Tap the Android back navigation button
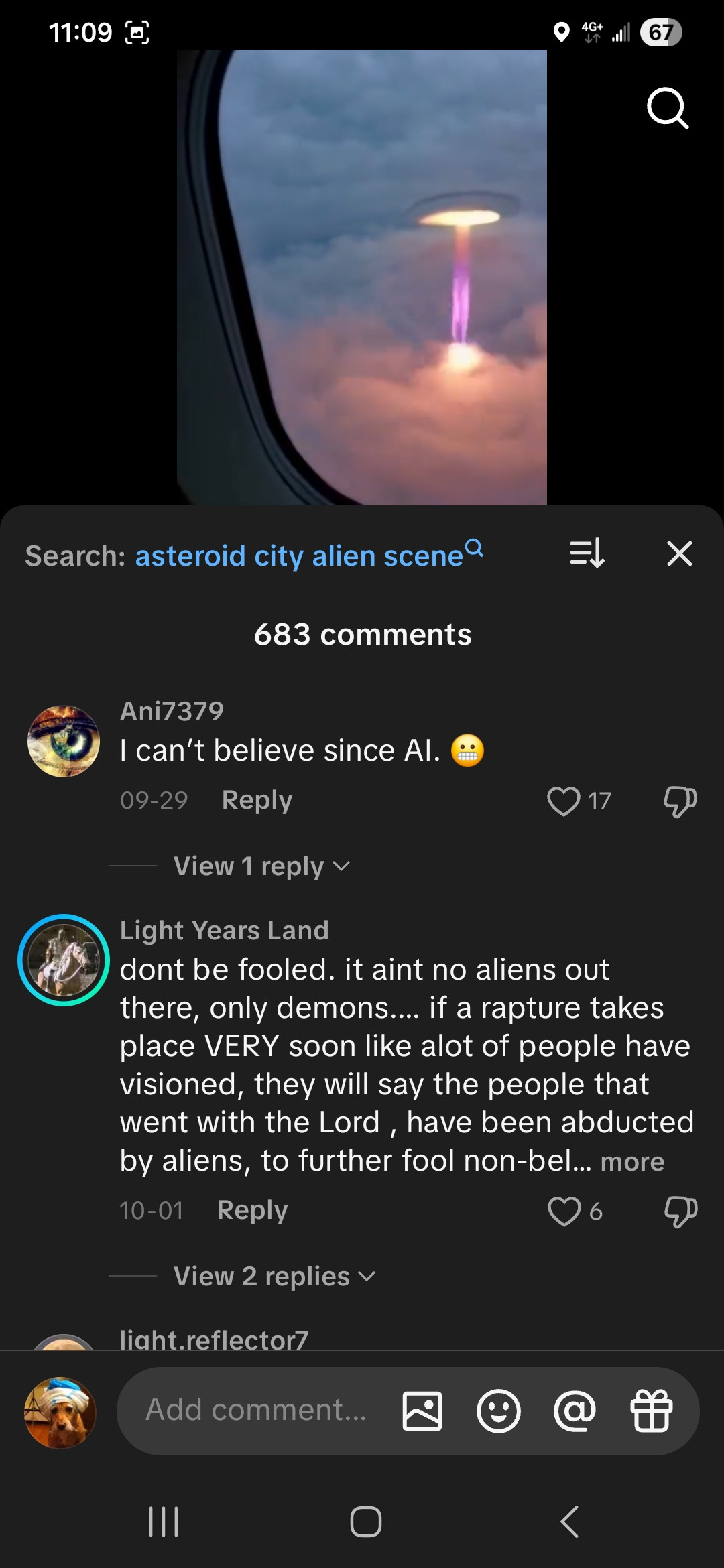This screenshot has height=1568, width=724. (569, 1521)
